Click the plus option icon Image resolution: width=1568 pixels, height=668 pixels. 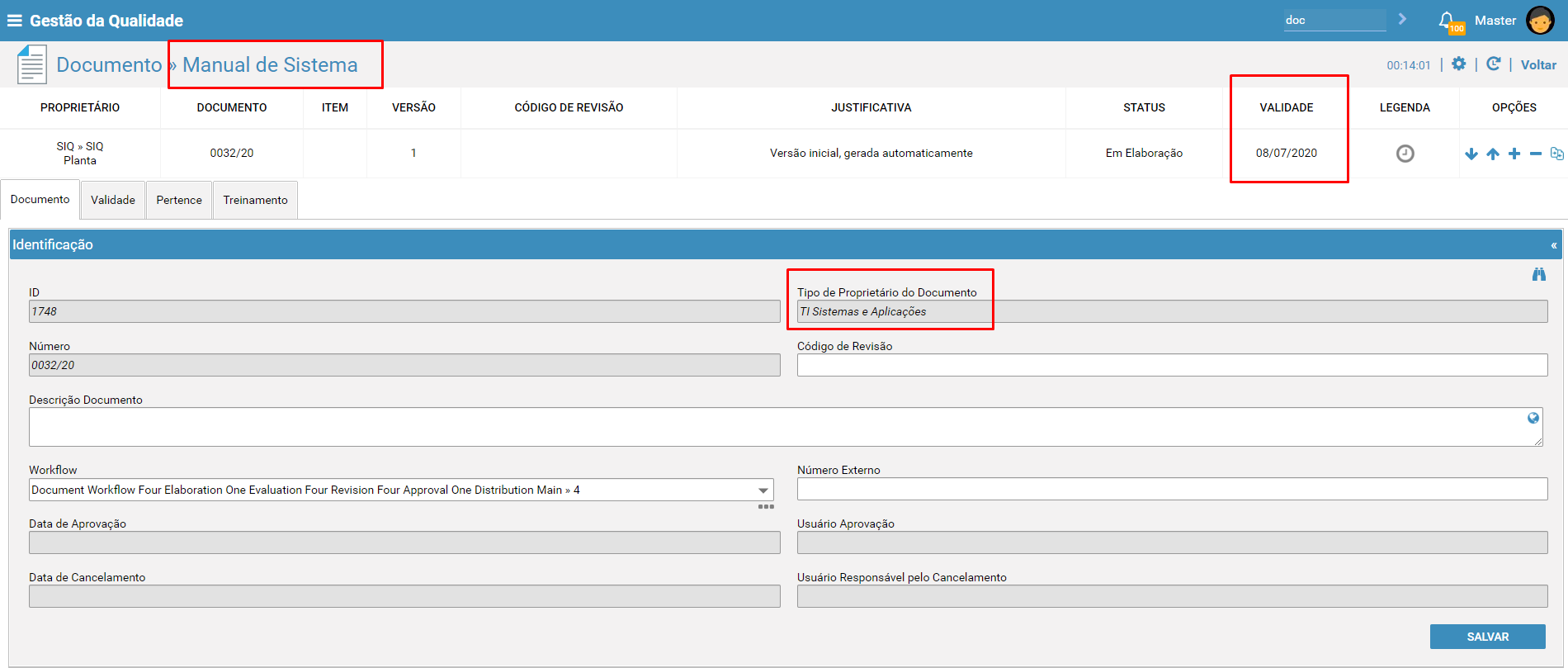(1514, 154)
